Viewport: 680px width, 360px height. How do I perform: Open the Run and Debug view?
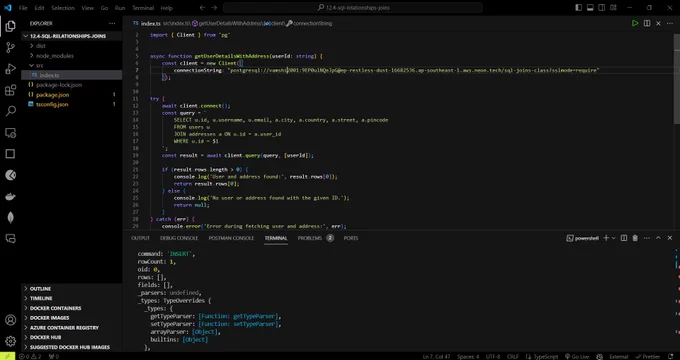pos(10,69)
